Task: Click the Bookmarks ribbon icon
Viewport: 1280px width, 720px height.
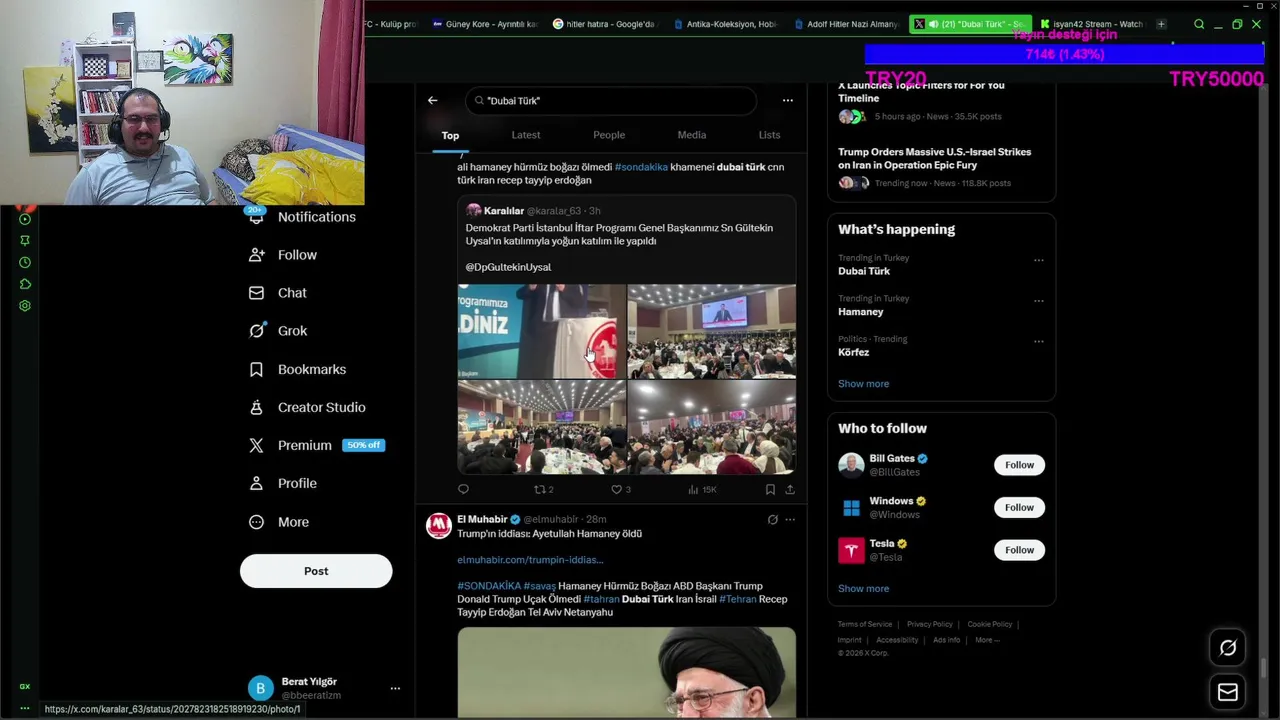Action: pos(257,369)
